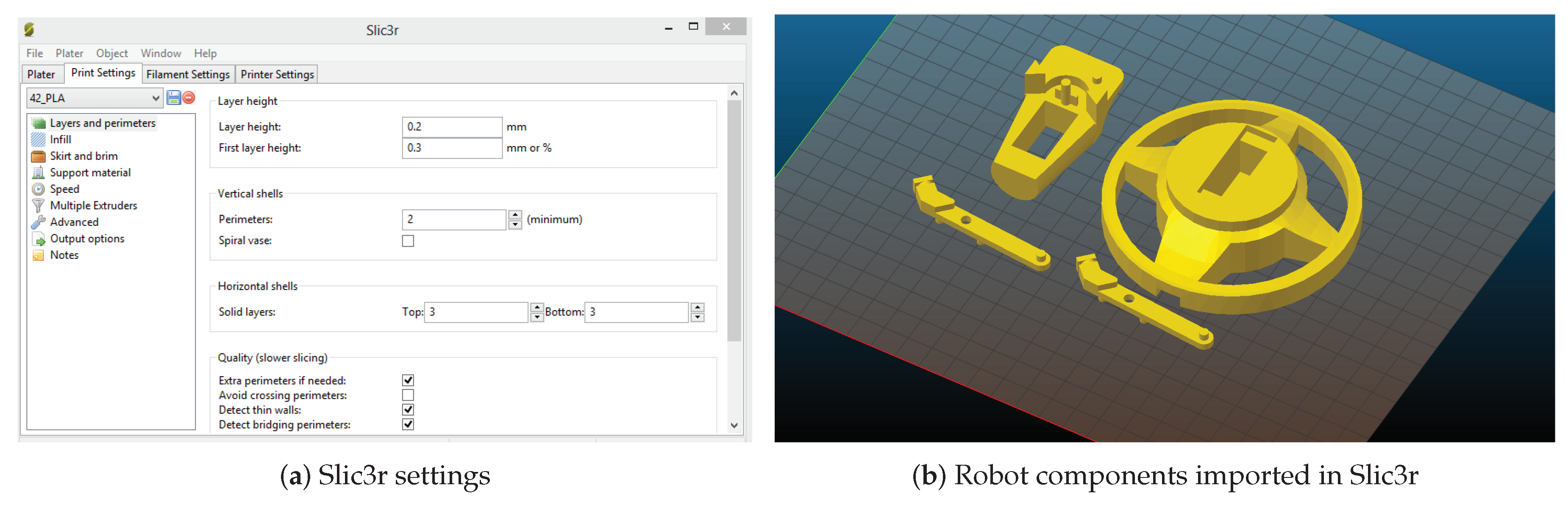Image resolution: width=1568 pixels, height=505 pixels.
Task: Increase Bottom solid layers with up arrow
Action: pos(698,307)
